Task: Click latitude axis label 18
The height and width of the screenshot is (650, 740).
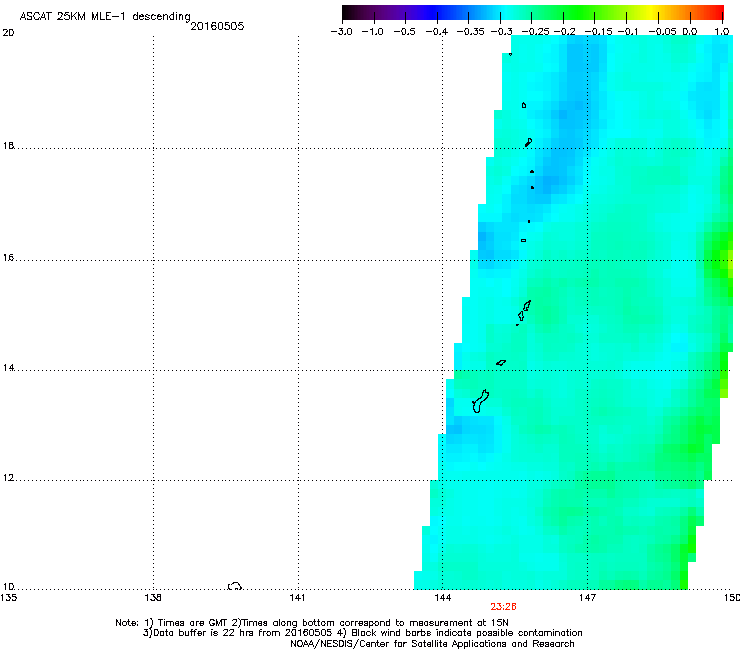Action: click(x=8, y=145)
